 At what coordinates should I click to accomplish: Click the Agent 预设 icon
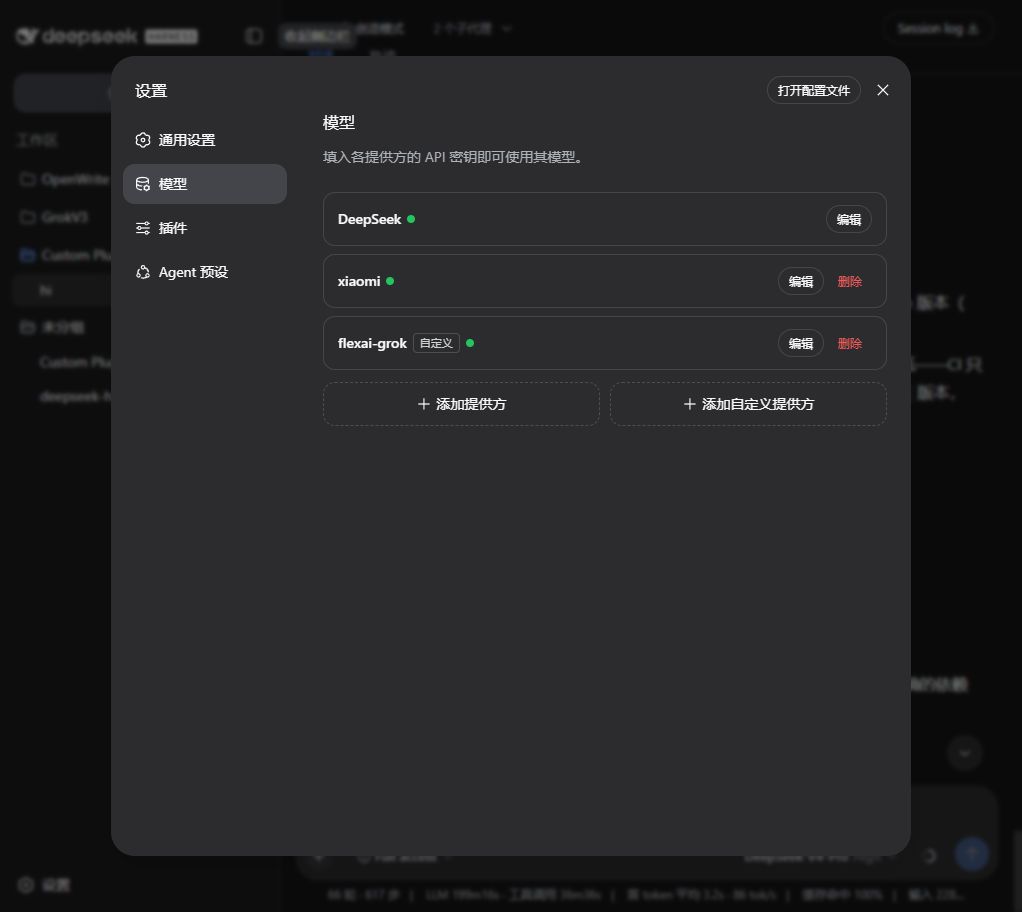coord(143,272)
